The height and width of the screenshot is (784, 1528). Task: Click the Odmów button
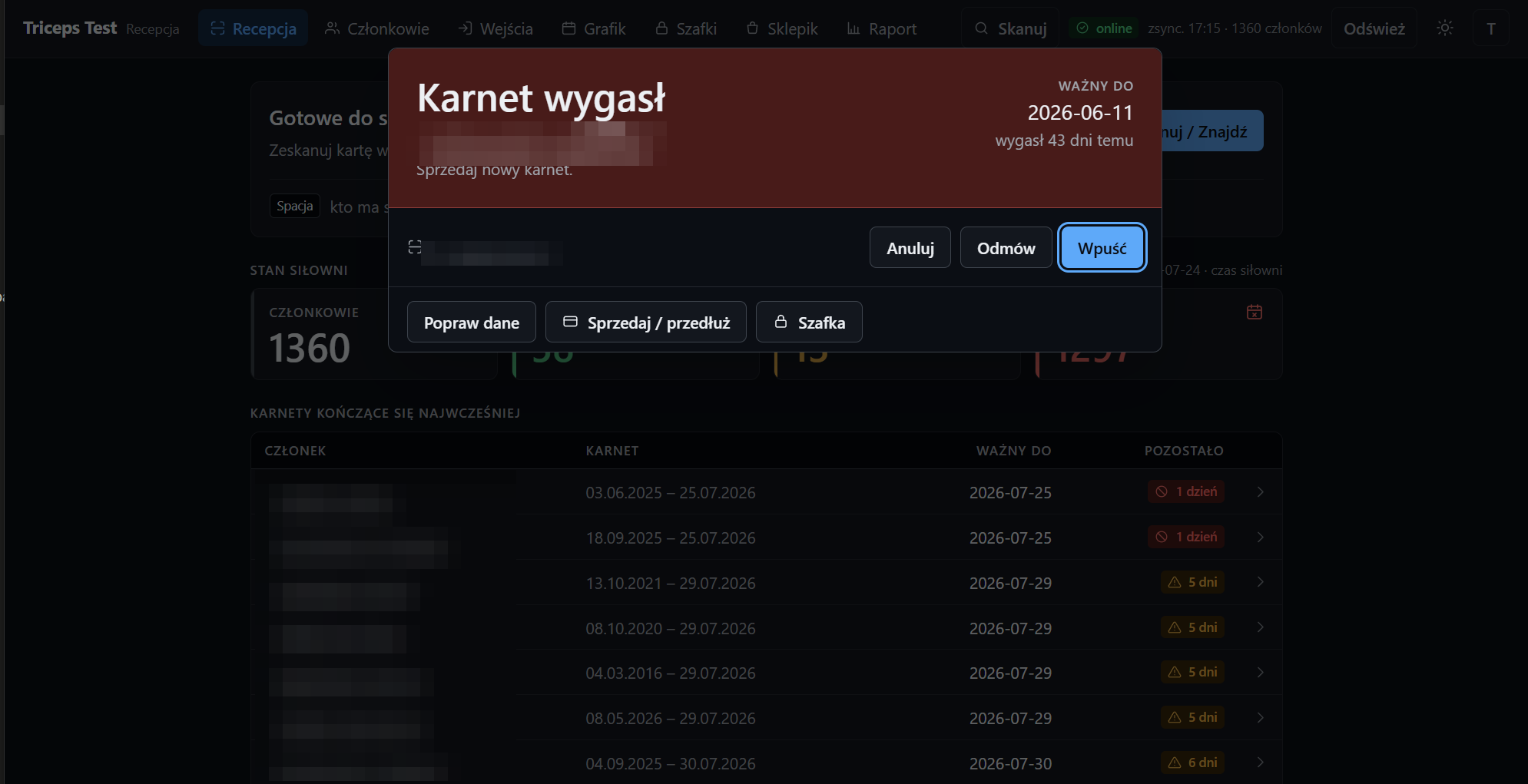[x=1006, y=247]
